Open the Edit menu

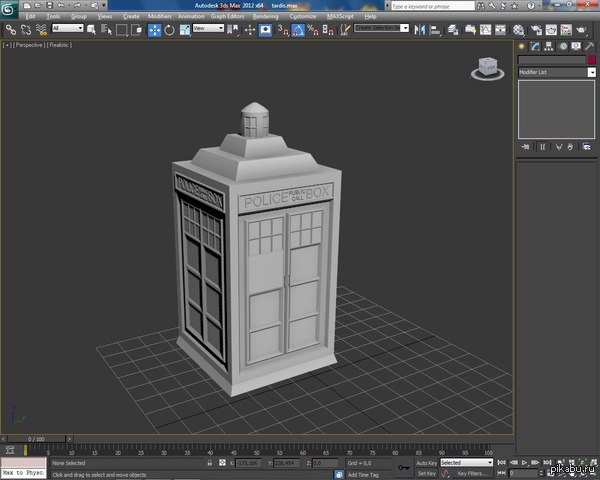click(x=30, y=16)
